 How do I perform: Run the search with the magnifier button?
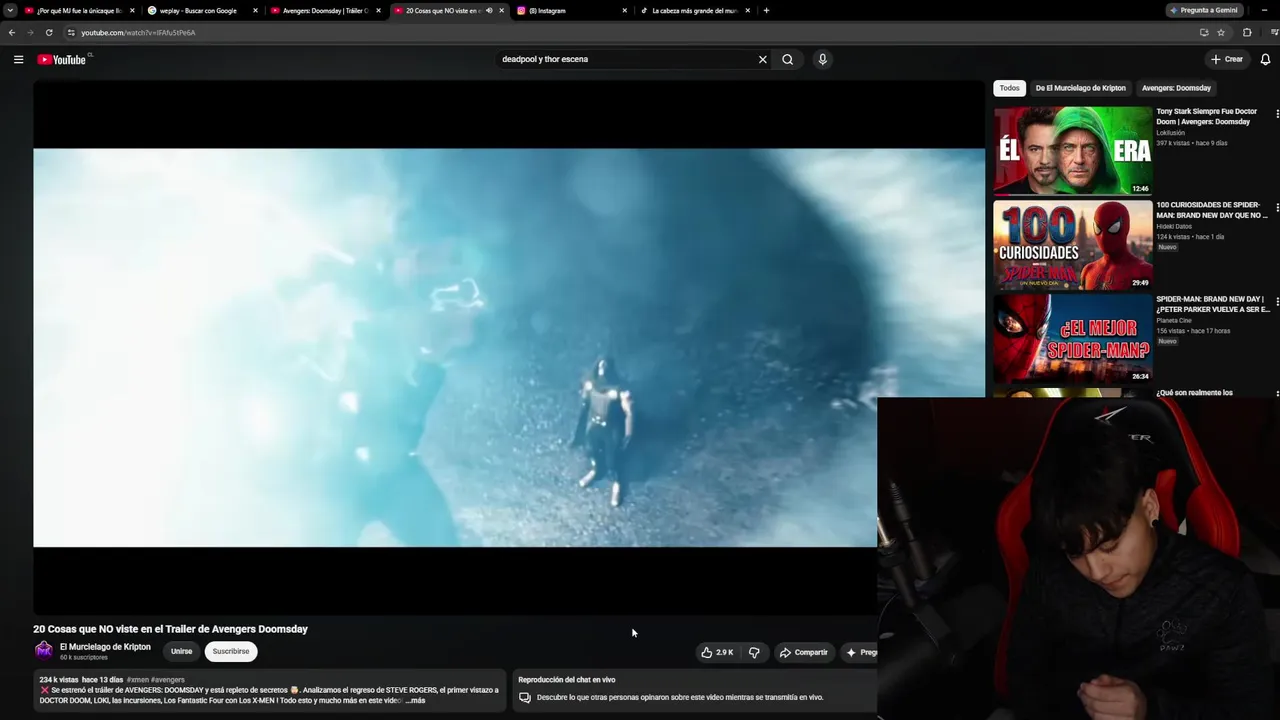coord(788,59)
